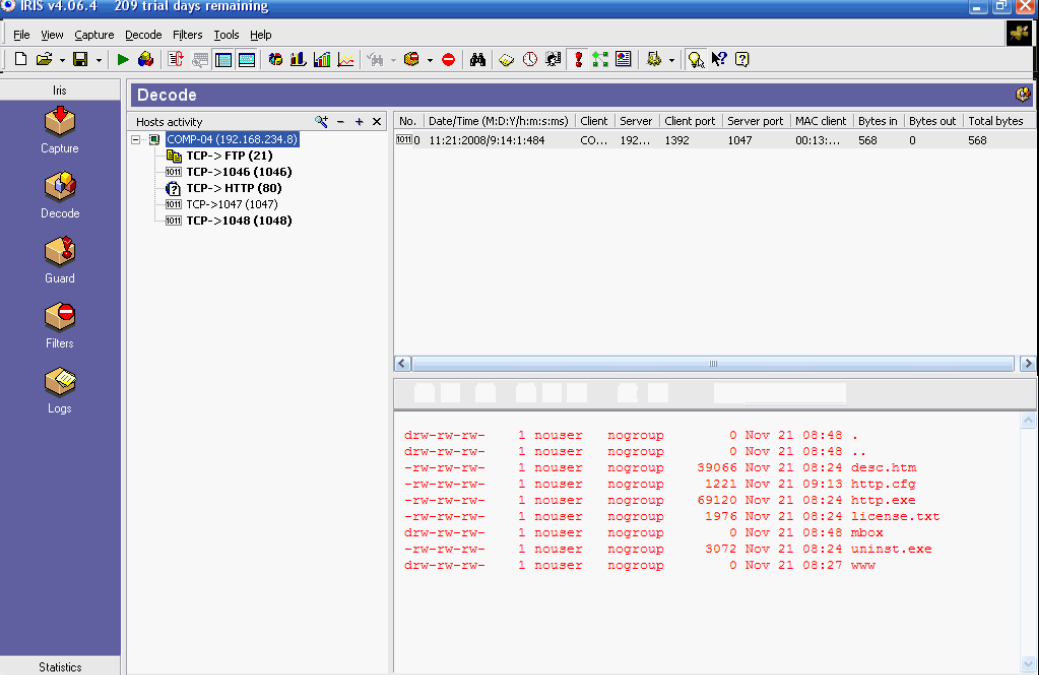
Task: Create a new capture file with blank-page icon
Action: tap(21, 59)
